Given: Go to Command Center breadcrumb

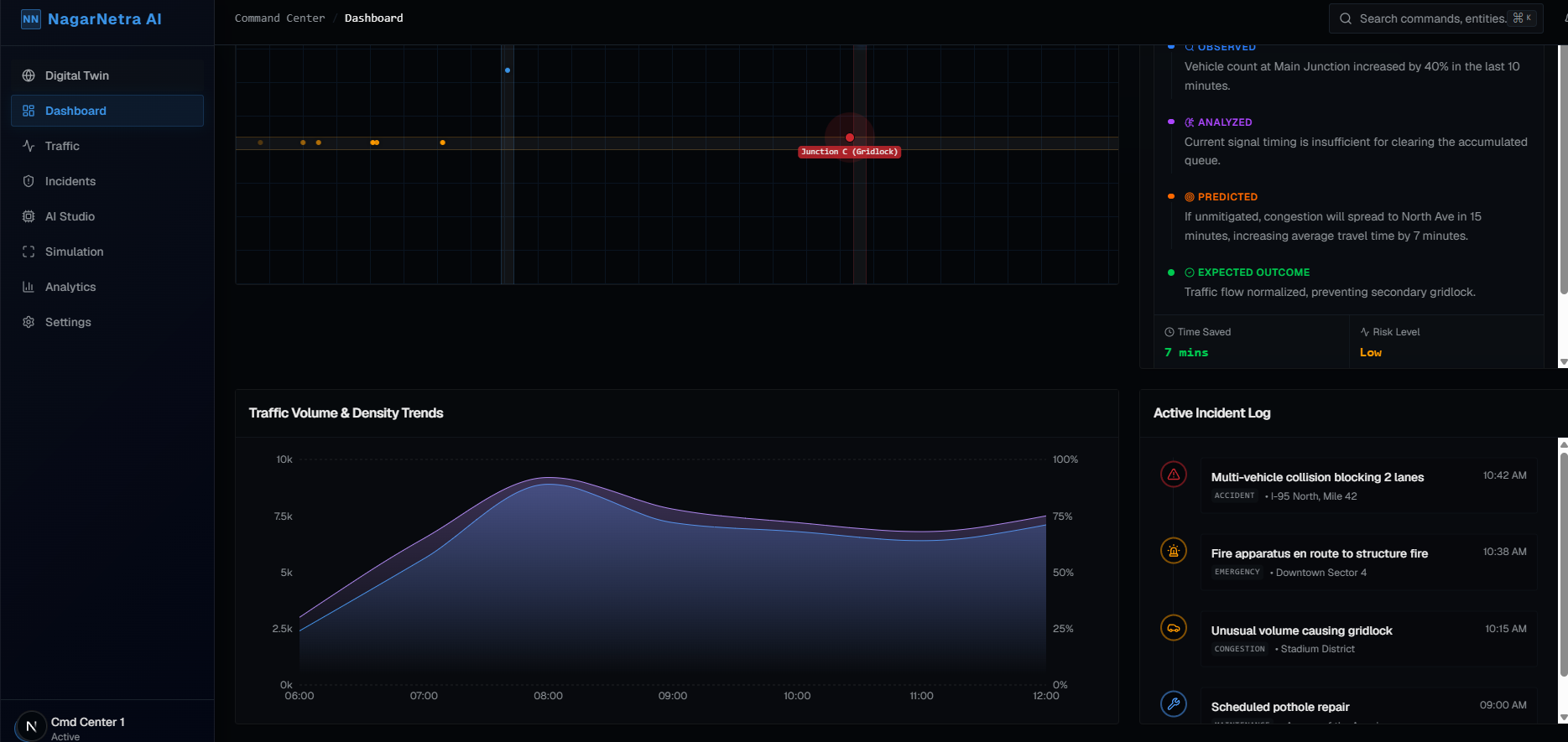Looking at the screenshot, I should (x=279, y=18).
